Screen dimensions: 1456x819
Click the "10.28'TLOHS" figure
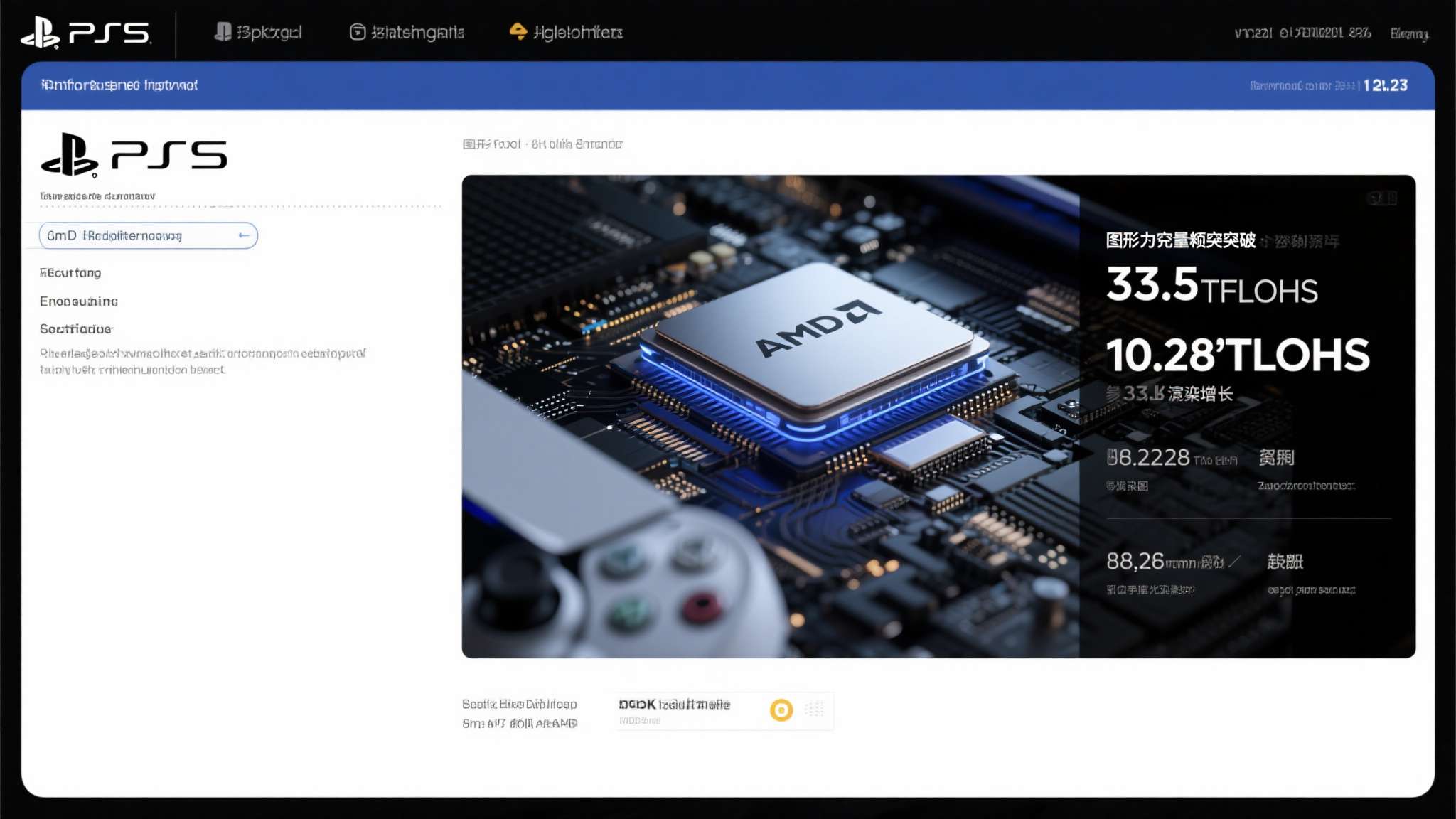1238,355
